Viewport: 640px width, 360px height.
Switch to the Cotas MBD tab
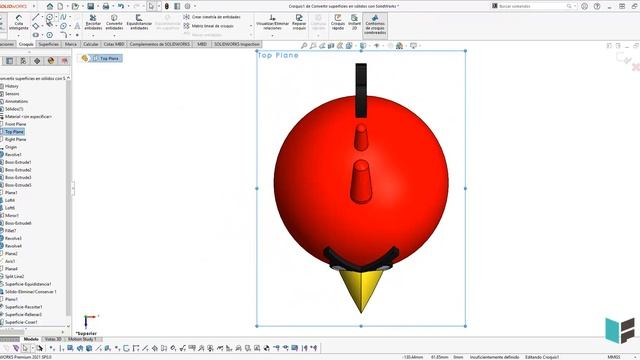point(114,44)
